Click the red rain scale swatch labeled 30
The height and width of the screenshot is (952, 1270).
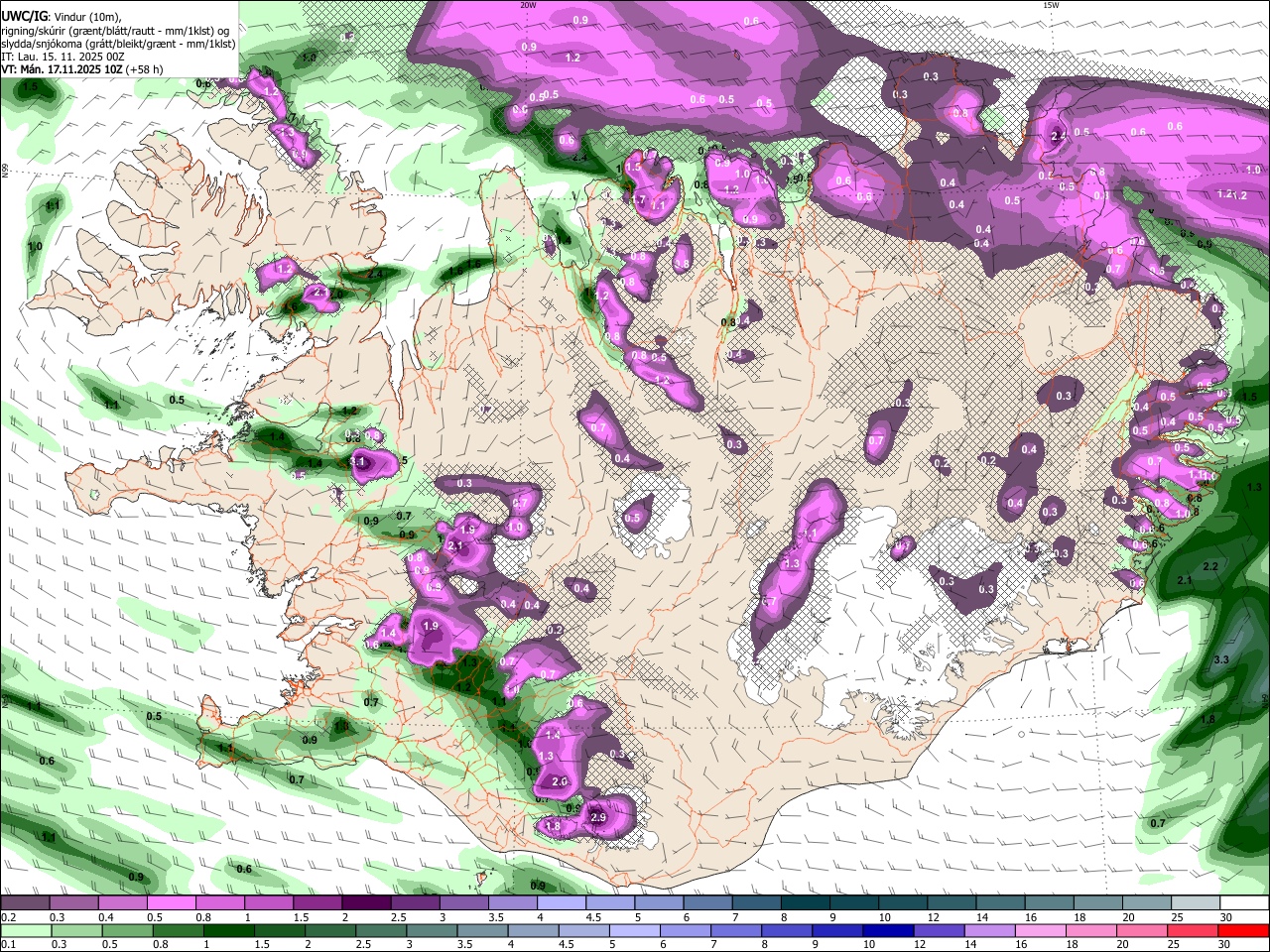pyautogui.click(x=1244, y=931)
